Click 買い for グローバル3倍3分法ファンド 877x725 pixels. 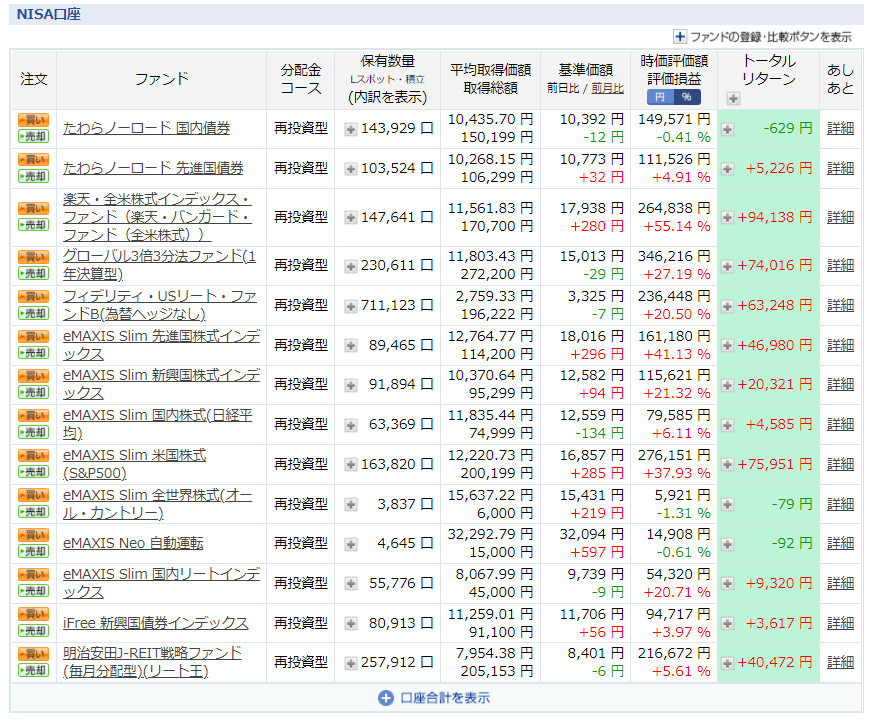point(34,257)
